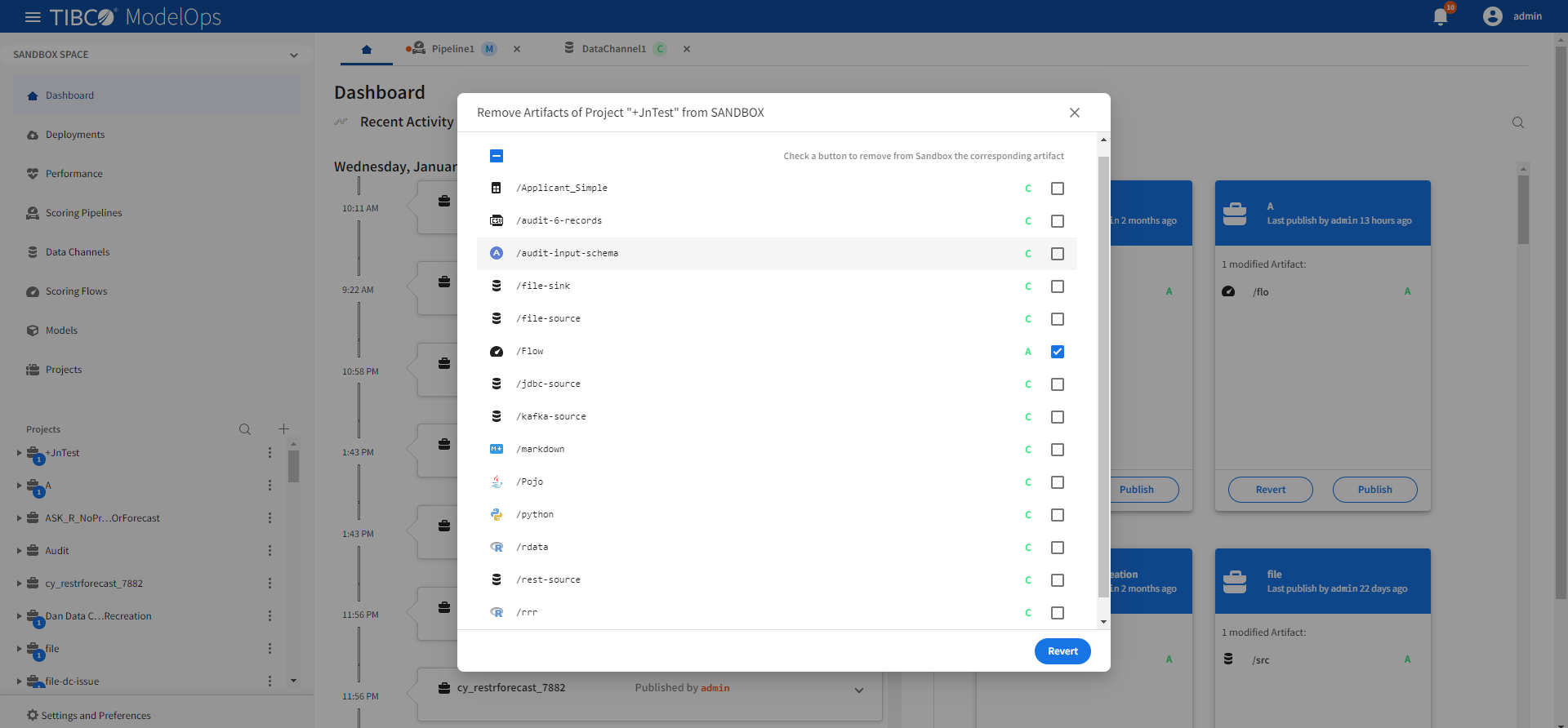Viewport: 1568px width, 728px height.
Task: Click the dashboard search magnifier icon
Action: pos(1517,122)
